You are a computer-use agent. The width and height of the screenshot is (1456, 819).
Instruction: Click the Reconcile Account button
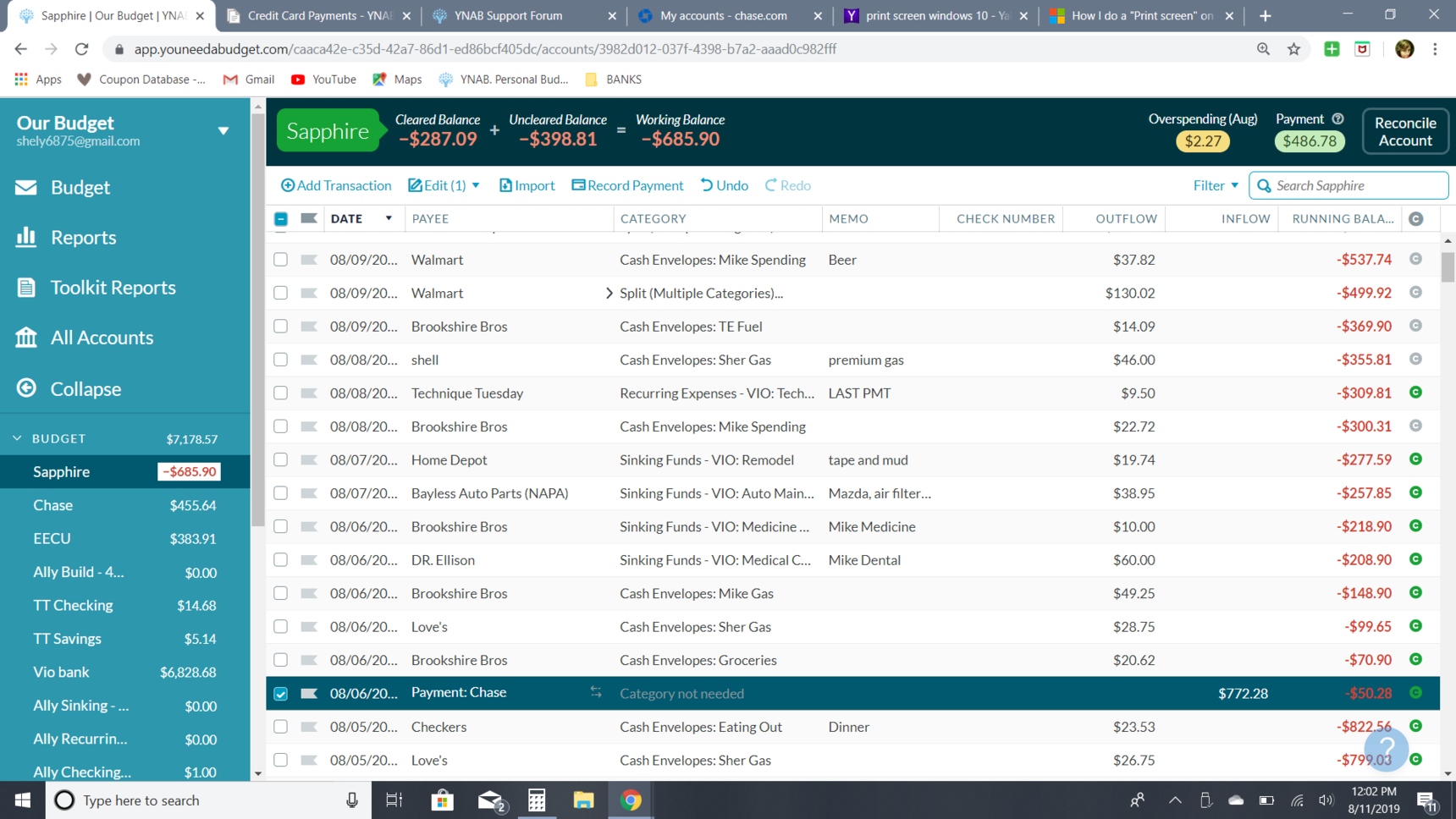[x=1404, y=131]
